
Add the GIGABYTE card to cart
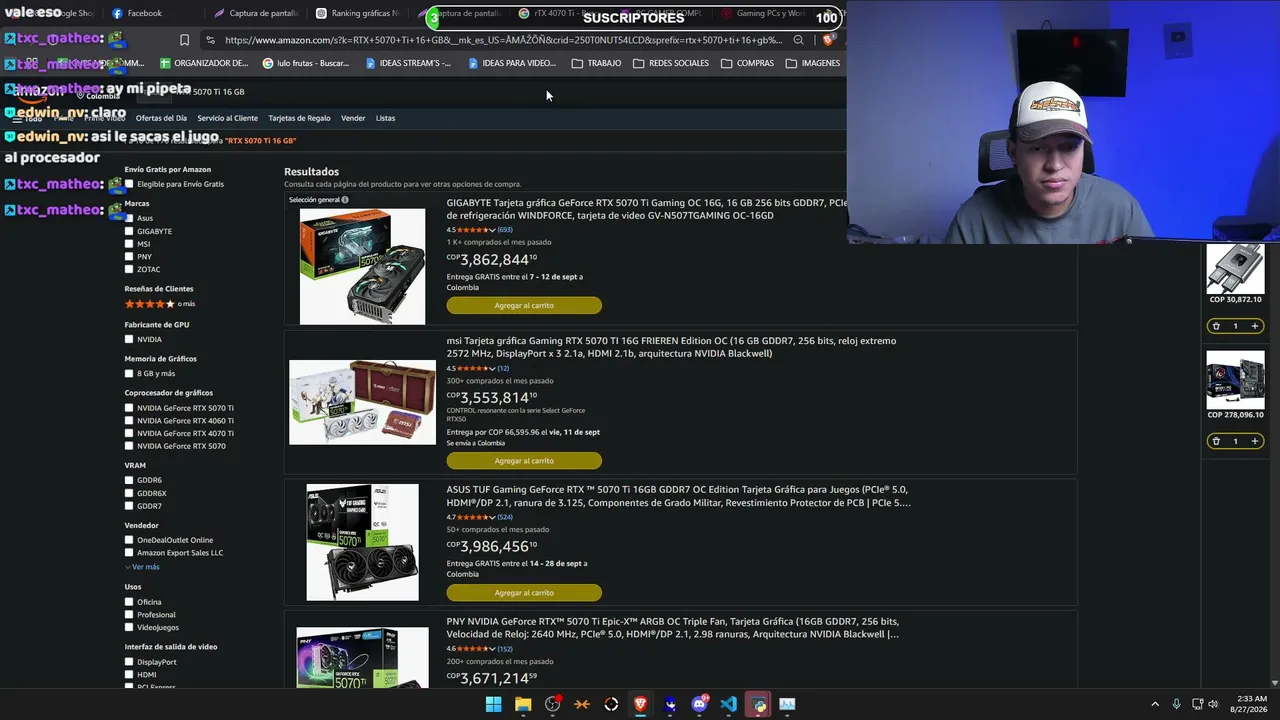524,305
